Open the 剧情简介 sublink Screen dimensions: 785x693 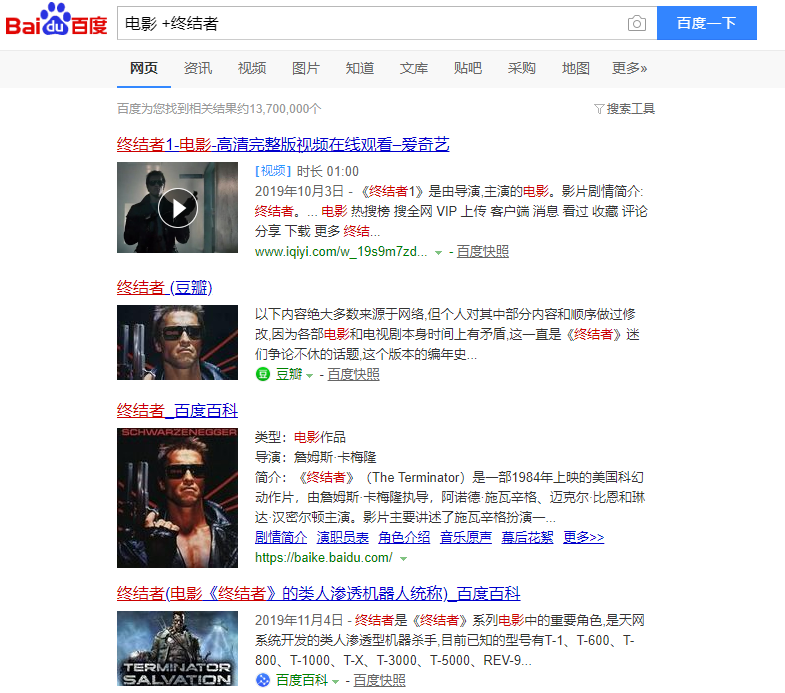(x=281, y=537)
